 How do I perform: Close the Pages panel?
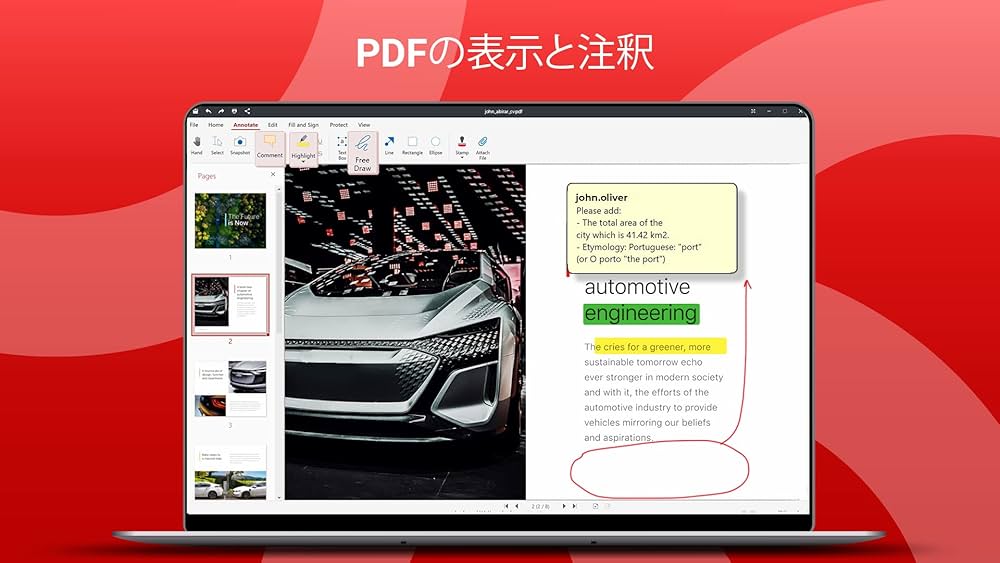tap(273, 175)
